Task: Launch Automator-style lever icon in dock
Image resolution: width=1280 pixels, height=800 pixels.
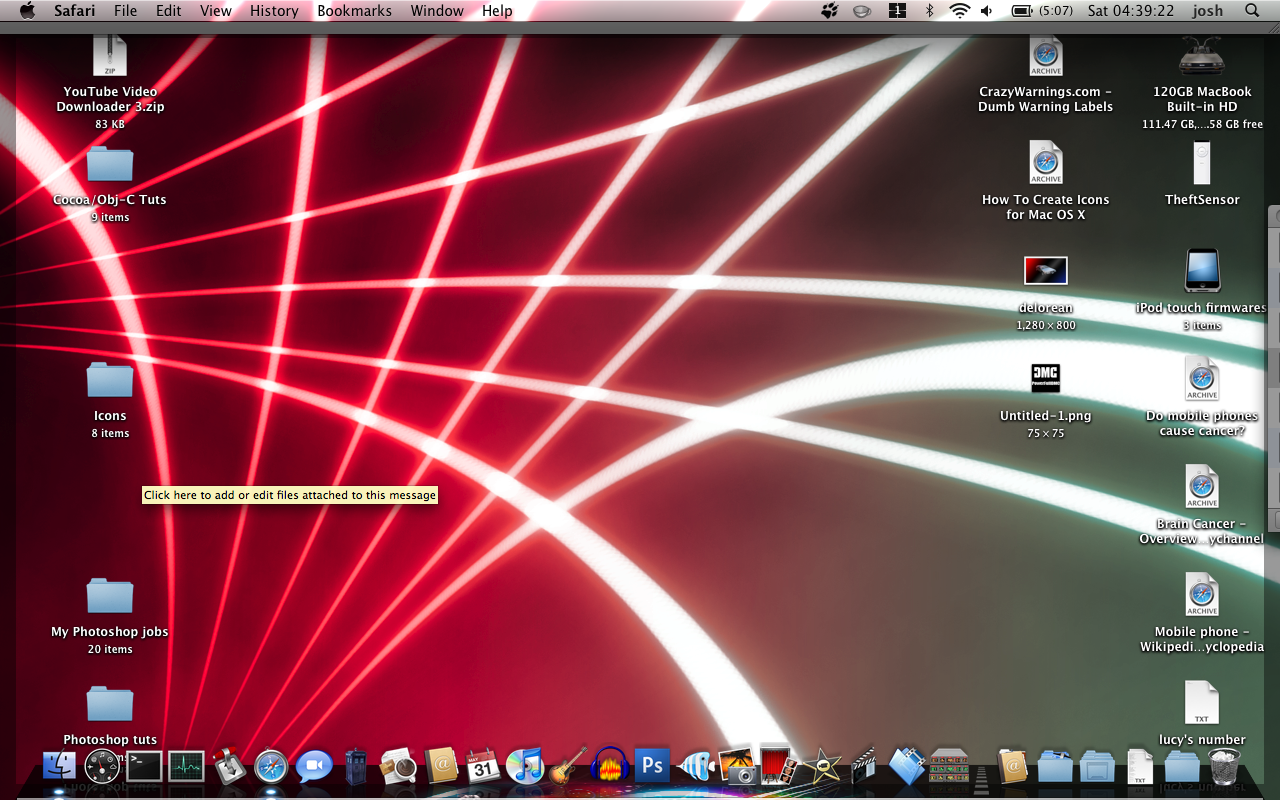Action: (x=228, y=767)
